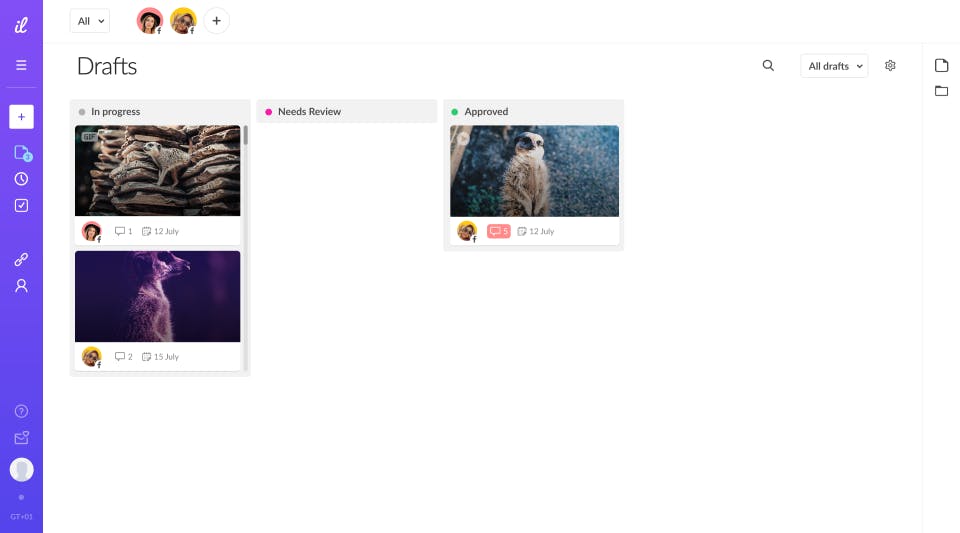Open the Approved standing meerkat thumbnail

click(534, 171)
